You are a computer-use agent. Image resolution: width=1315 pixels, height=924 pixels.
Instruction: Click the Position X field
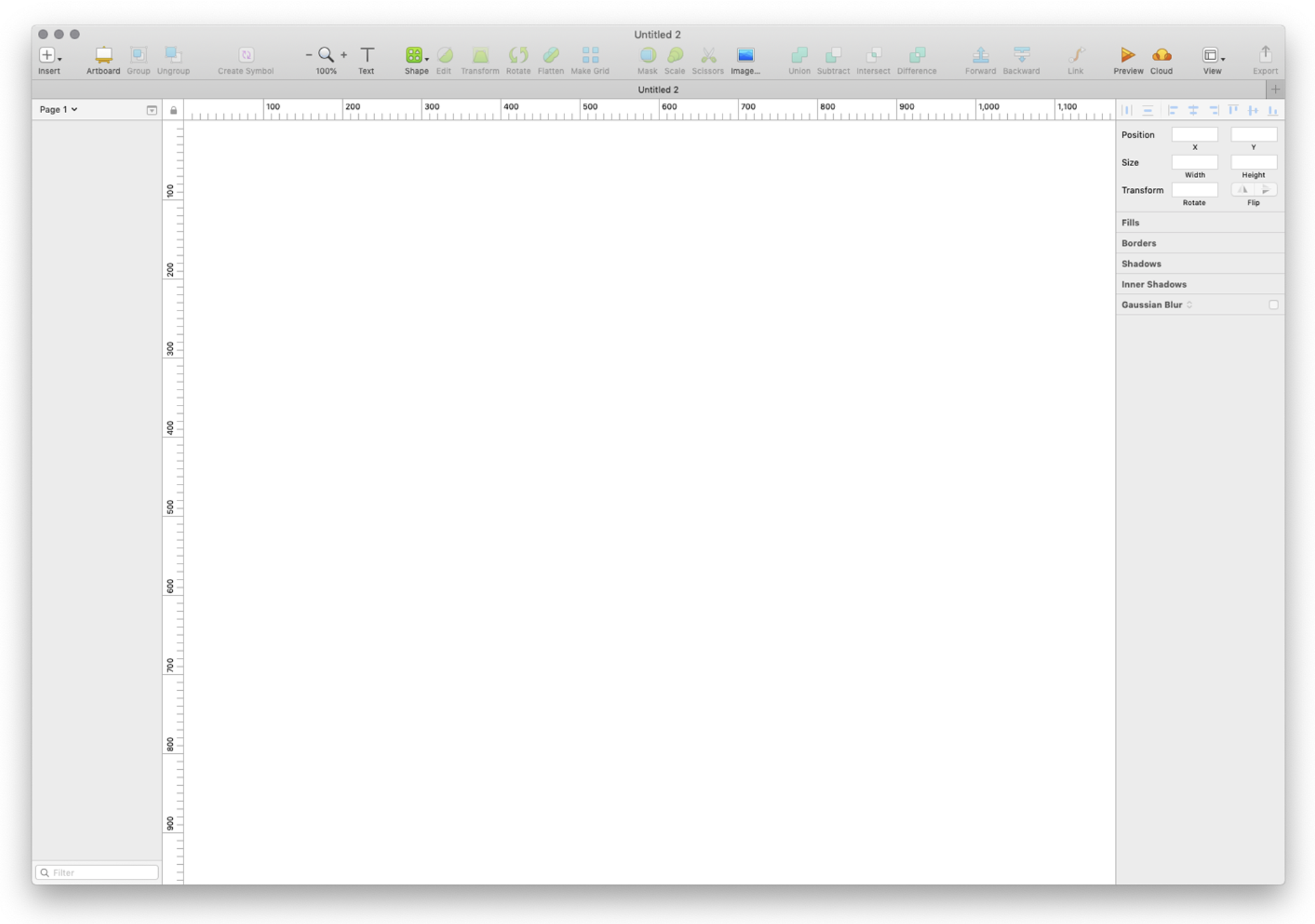point(1195,134)
